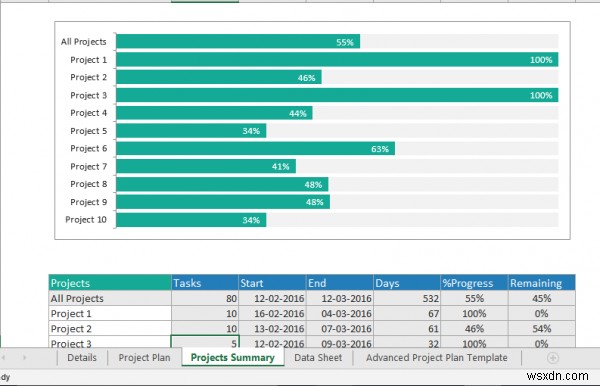This screenshot has width=600, height=386.
Task: Click the All Projects axis label in chart
Action: (x=84, y=42)
